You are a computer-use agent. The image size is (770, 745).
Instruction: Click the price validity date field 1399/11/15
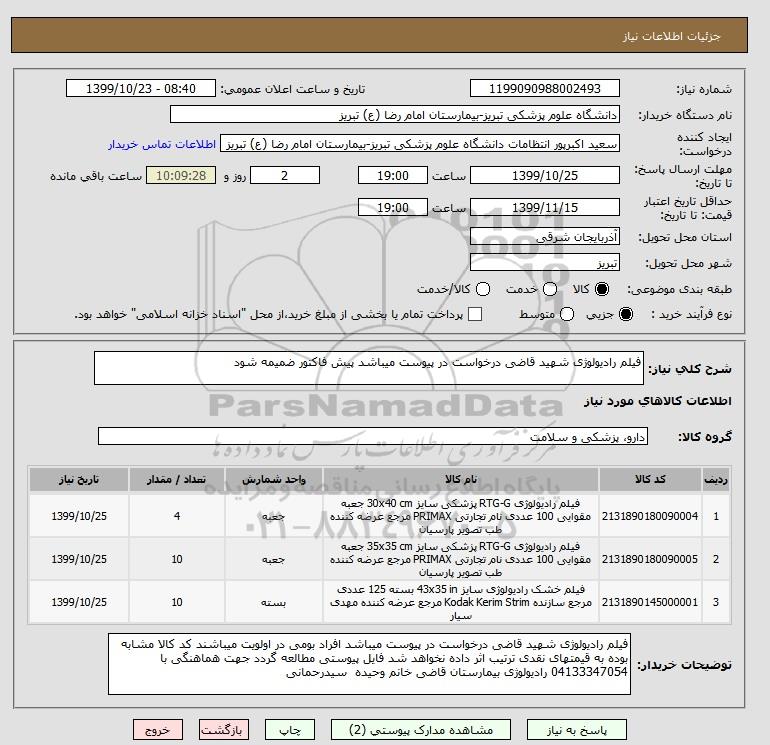[x=545, y=207]
